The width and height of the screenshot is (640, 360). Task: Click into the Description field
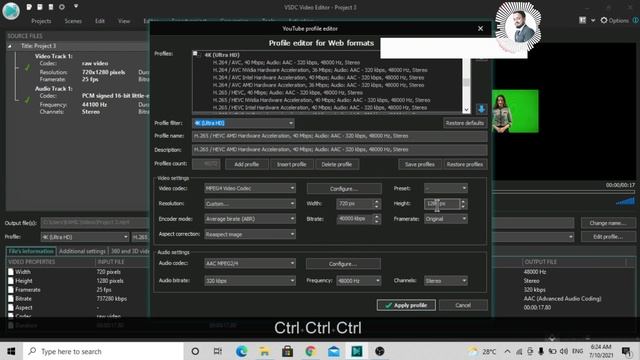(x=340, y=149)
